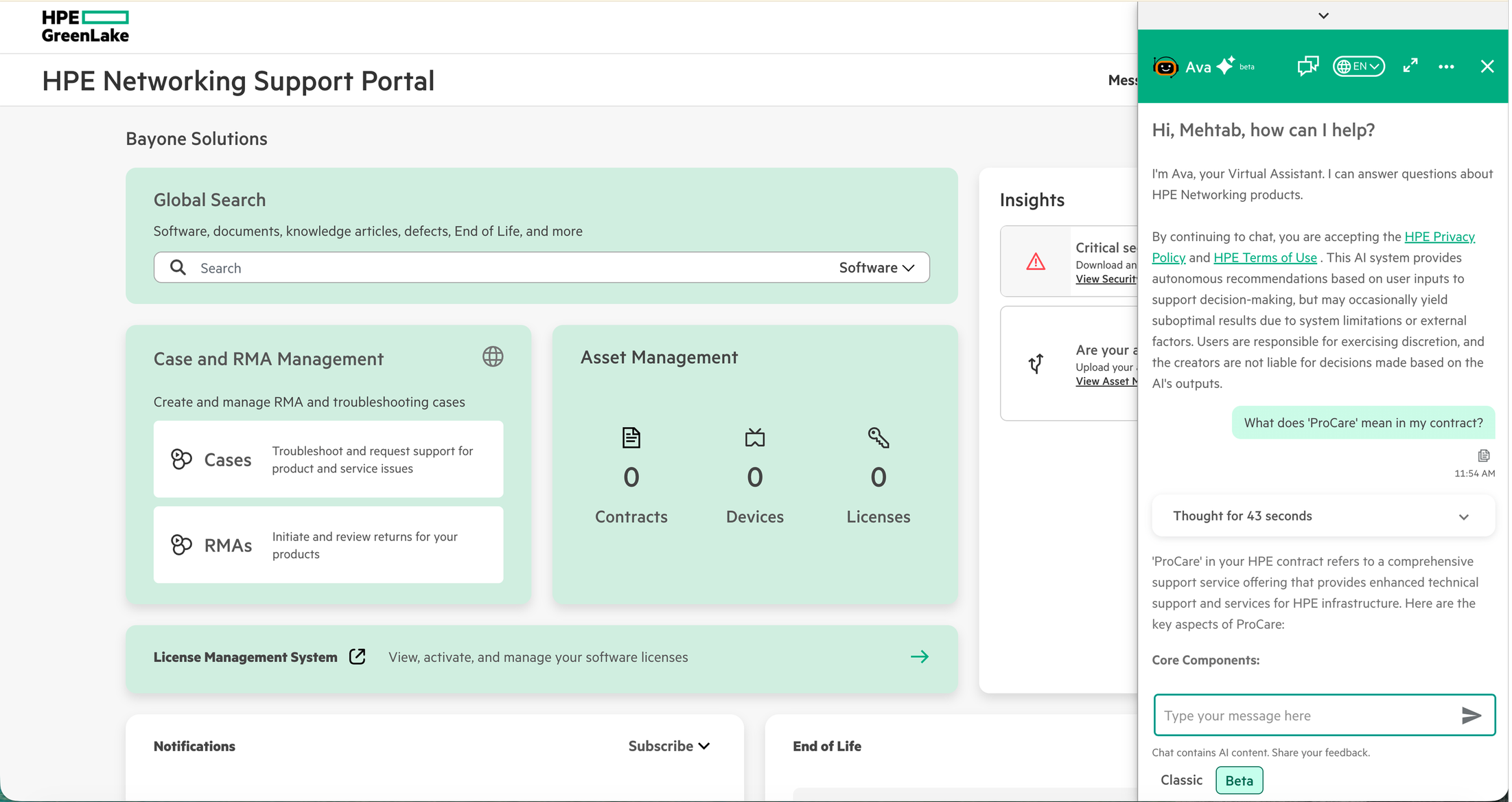Click the Licenses key icon
Viewport: 1512px width, 802px height.
tap(878, 437)
